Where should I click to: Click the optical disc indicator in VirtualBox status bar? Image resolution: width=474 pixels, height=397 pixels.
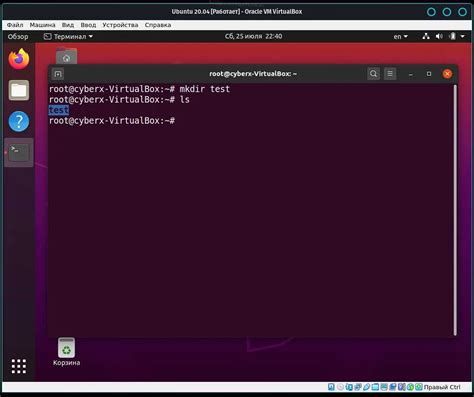340,387
